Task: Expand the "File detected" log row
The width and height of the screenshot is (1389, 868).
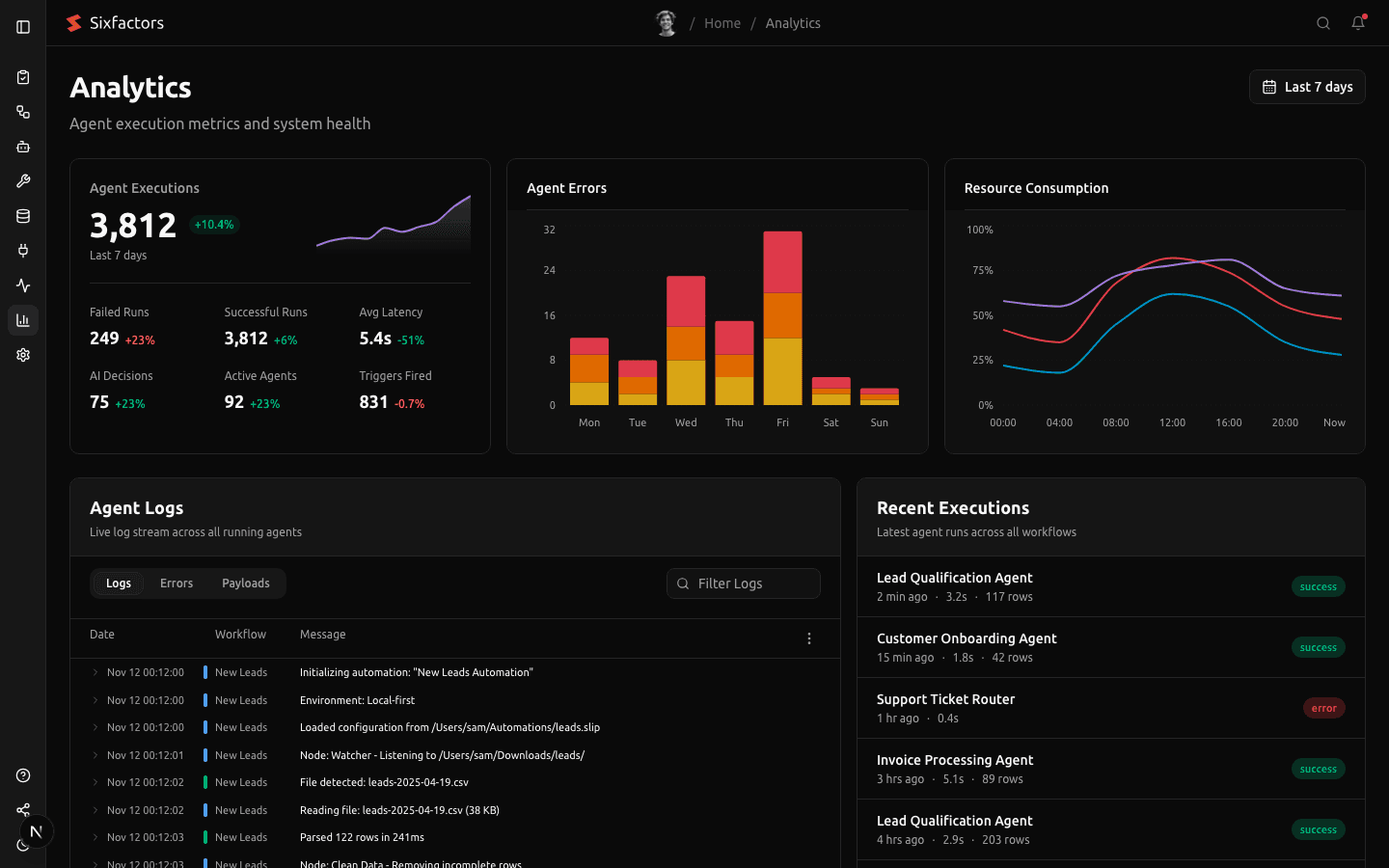Action: click(95, 782)
